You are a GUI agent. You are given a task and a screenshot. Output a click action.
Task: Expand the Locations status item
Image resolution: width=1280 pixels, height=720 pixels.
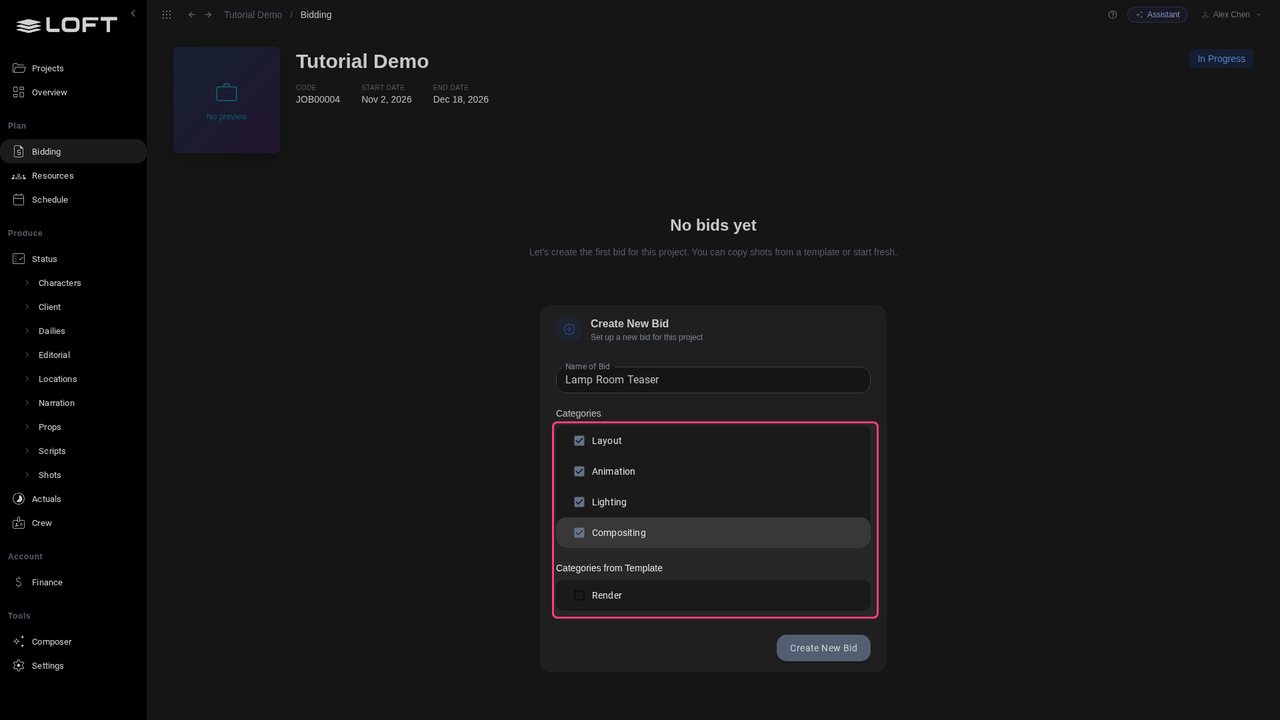(x=28, y=379)
